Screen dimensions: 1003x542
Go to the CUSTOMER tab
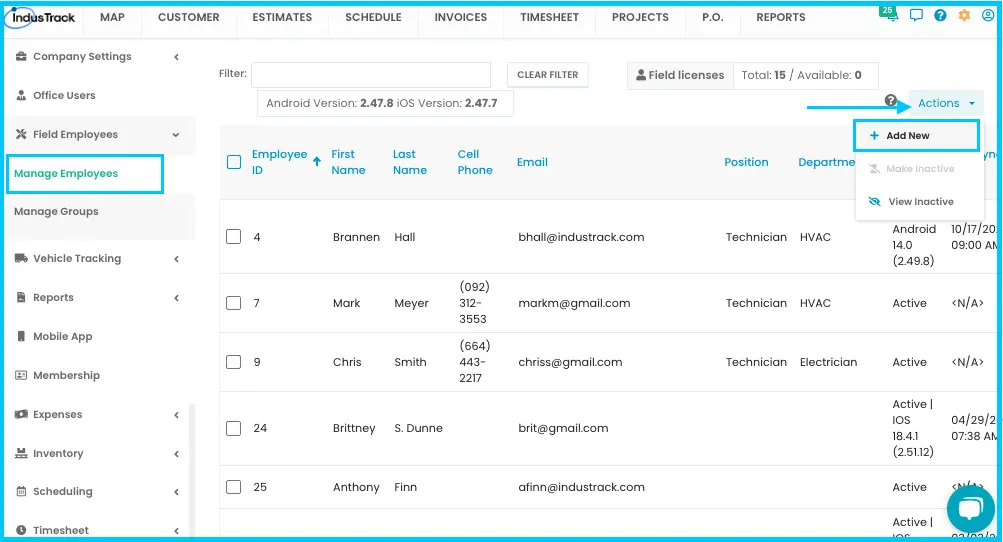pos(189,17)
